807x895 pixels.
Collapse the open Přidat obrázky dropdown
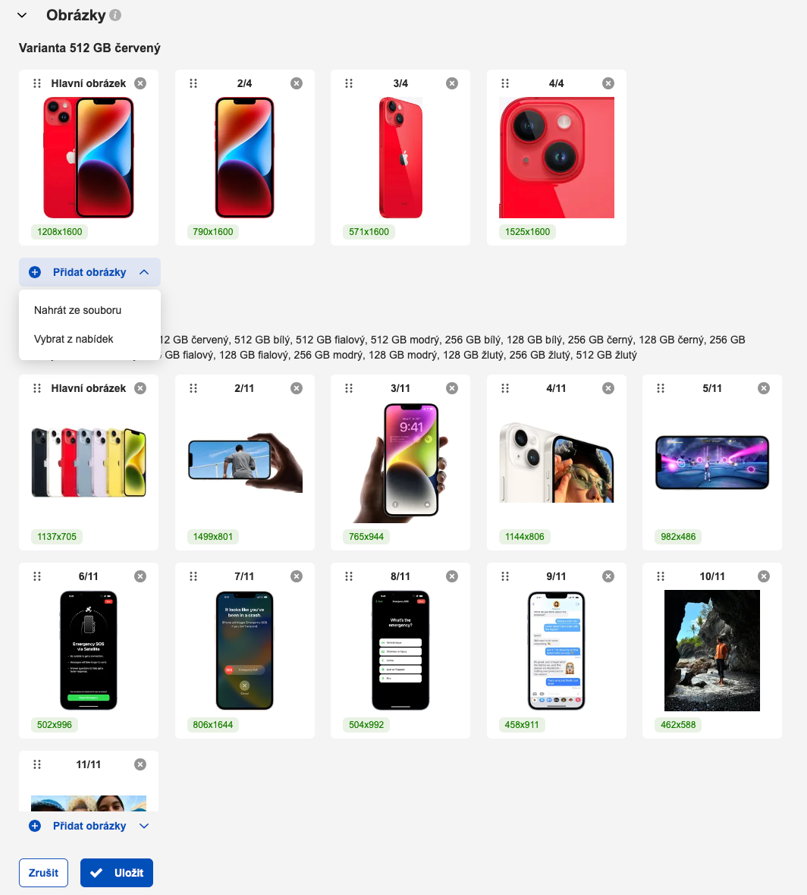click(x=144, y=272)
